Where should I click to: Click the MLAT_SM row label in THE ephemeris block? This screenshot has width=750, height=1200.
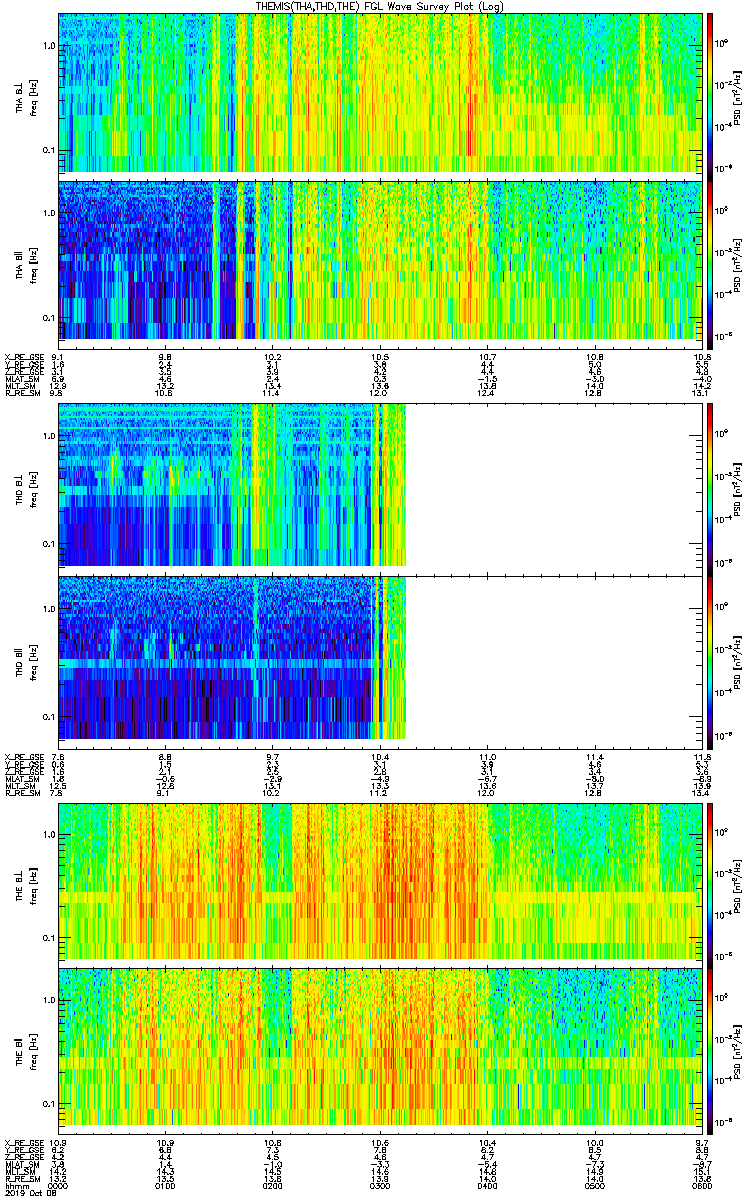point(22,1166)
